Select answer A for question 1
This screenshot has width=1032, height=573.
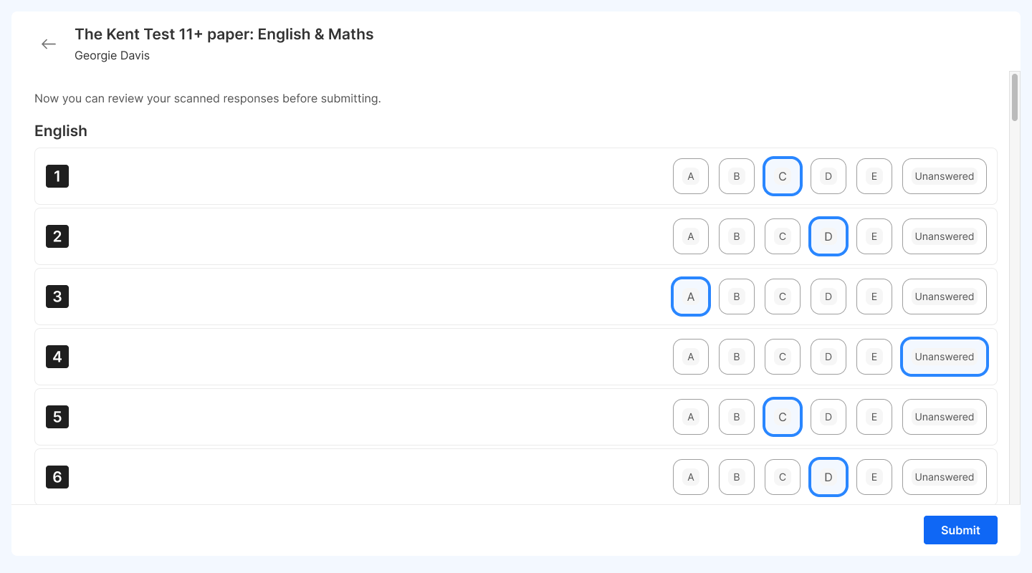tap(690, 176)
